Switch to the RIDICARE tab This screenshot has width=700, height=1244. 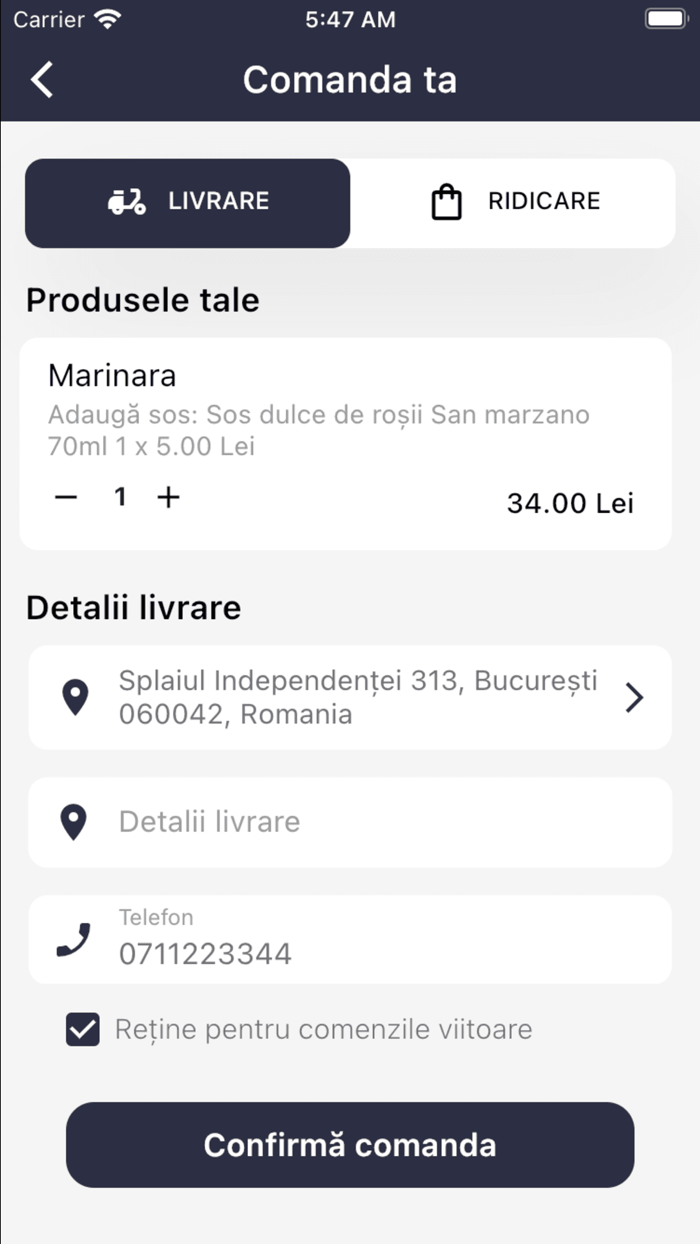[514, 203]
